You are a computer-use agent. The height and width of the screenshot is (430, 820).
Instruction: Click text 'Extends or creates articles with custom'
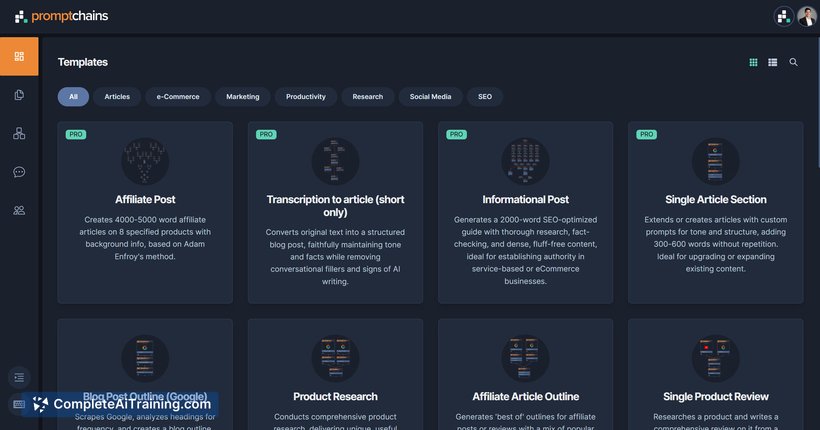(715, 220)
